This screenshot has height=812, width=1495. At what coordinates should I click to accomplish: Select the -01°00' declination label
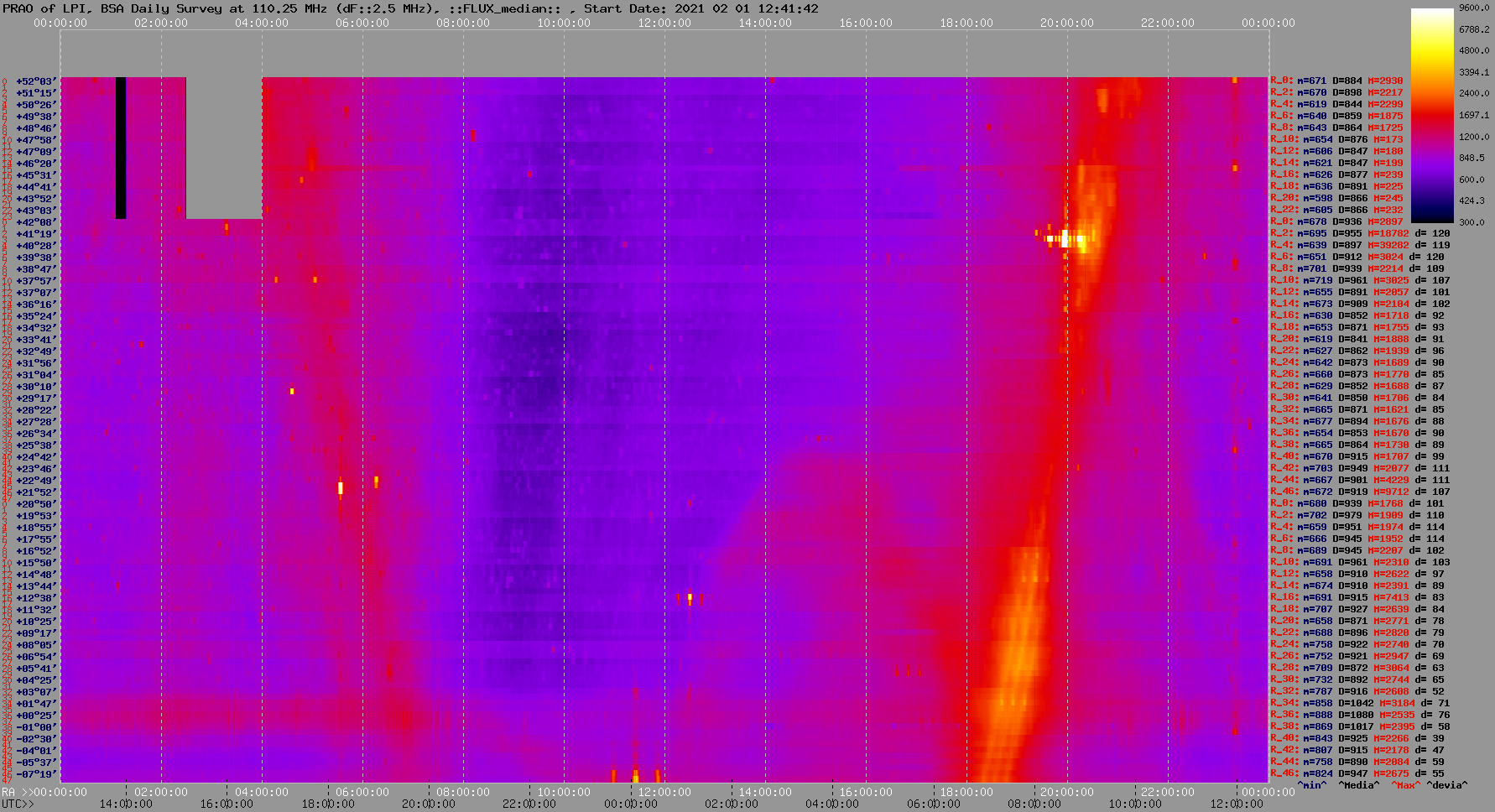pyautogui.click(x=35, y=727)
